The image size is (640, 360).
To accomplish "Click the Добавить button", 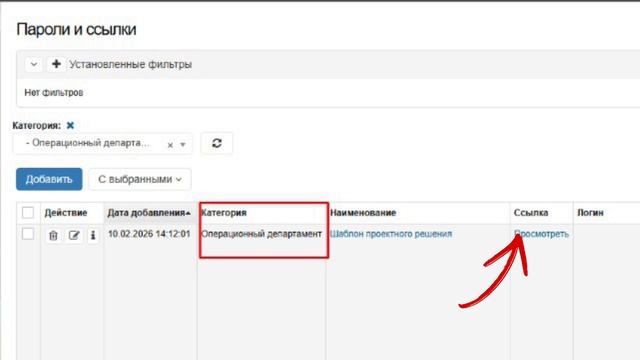I will coord(49,179).
